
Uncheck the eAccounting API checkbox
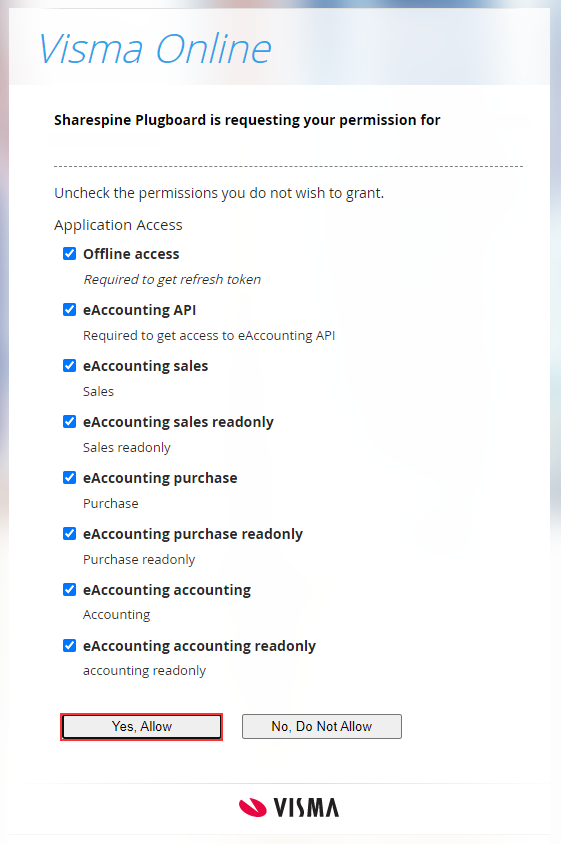click(69, 310)
